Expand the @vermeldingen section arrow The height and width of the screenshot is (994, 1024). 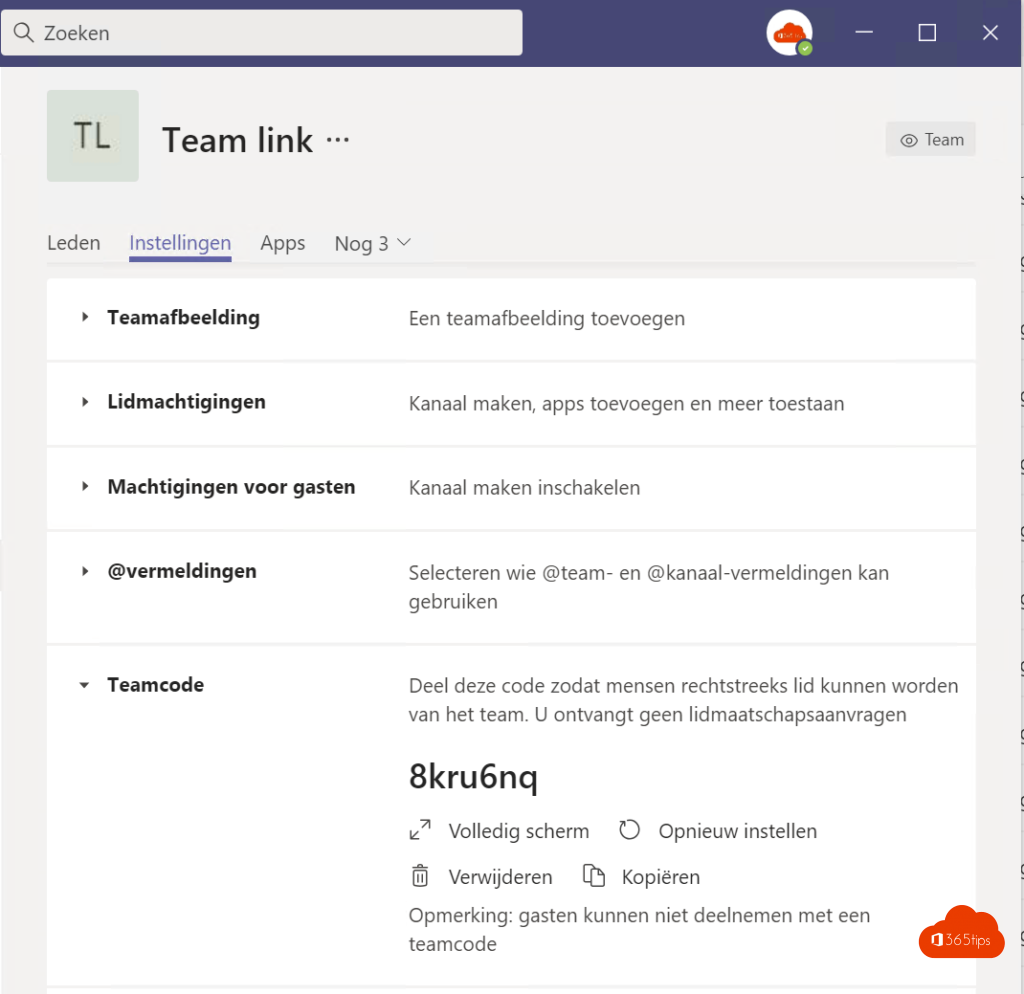coord(85,571)
